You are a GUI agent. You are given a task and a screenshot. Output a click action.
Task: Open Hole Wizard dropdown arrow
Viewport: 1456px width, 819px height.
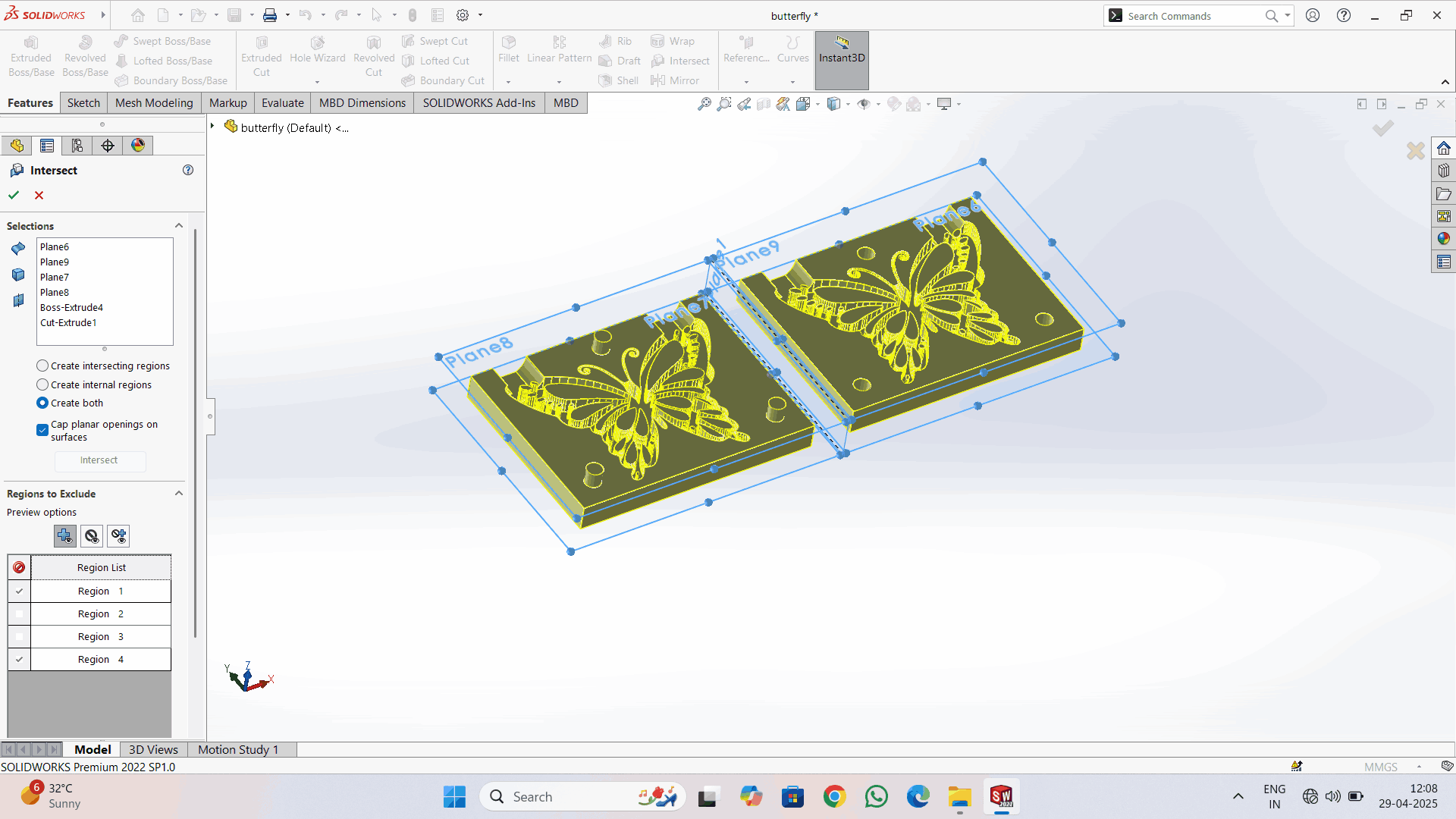(x=317, y=82)
